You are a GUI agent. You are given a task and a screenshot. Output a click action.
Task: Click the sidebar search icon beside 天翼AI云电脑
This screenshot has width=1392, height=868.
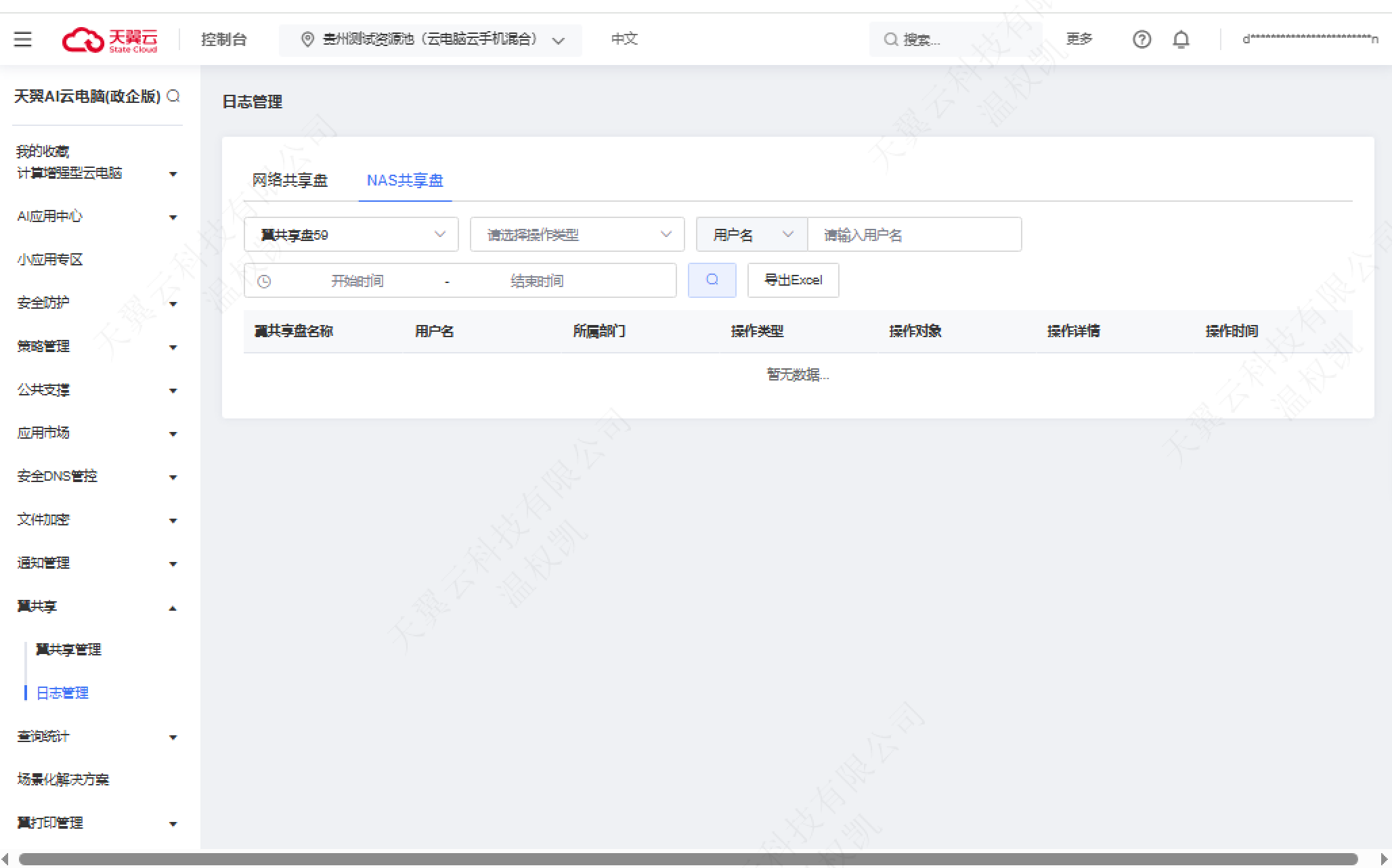click(x=173, y=96)
